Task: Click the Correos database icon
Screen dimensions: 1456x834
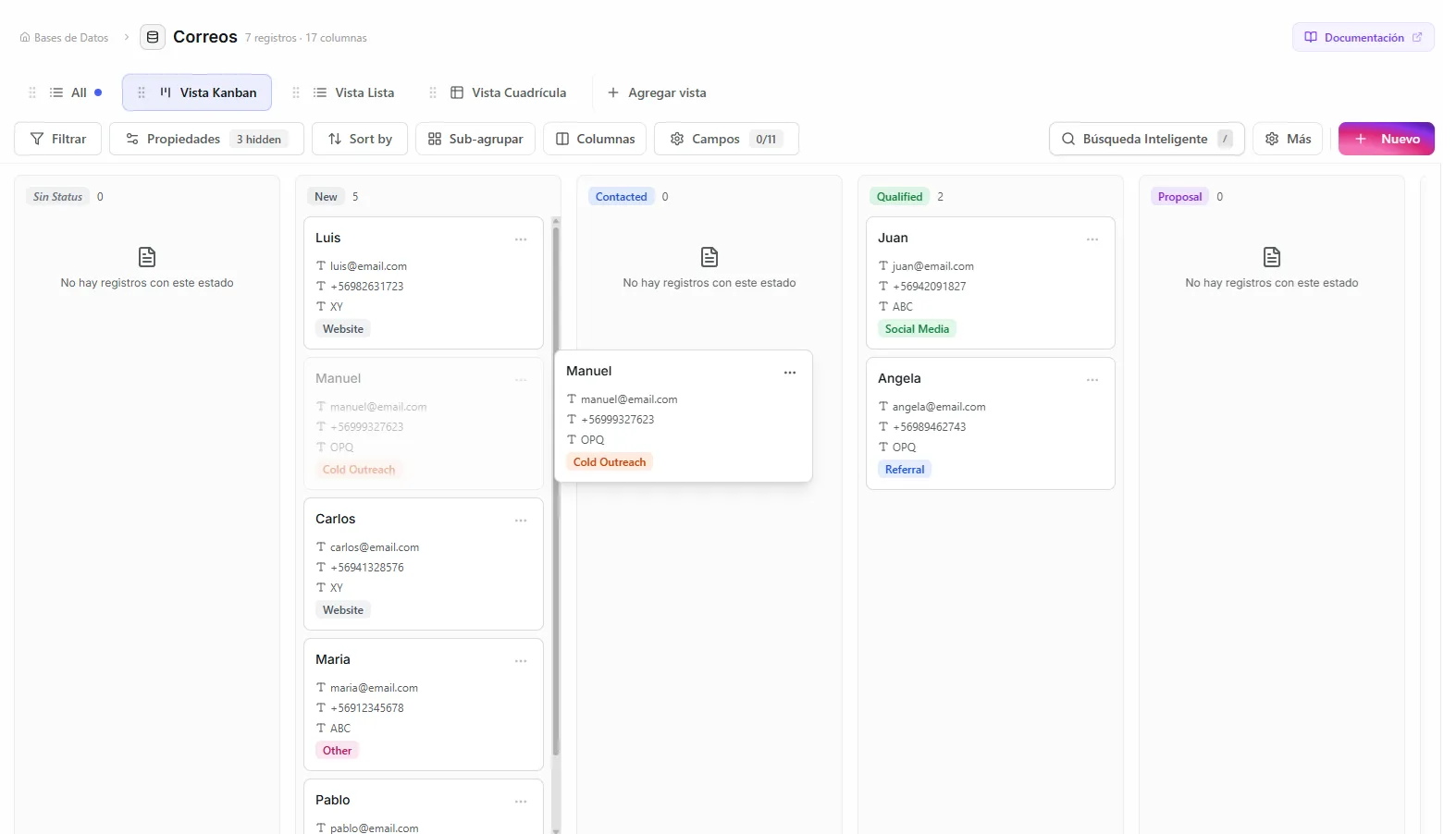Action: click(153, 37)
